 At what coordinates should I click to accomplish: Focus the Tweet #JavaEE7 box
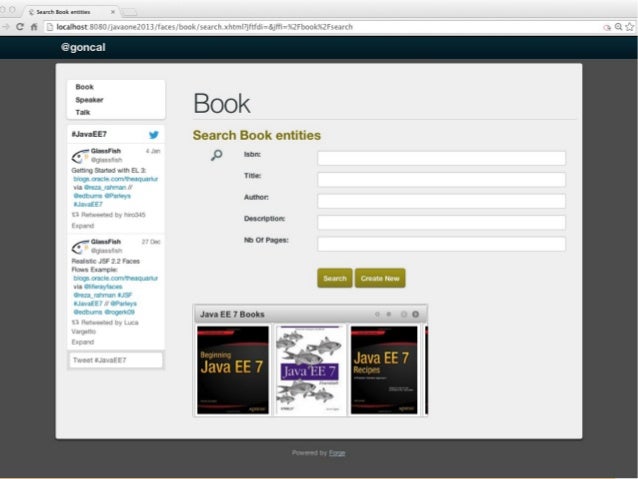[x=116, y=360]
